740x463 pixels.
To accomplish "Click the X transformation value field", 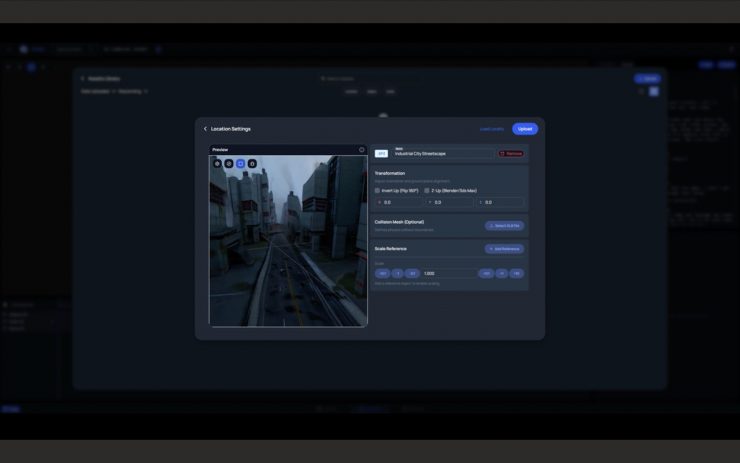I will (x=400, y=202).
